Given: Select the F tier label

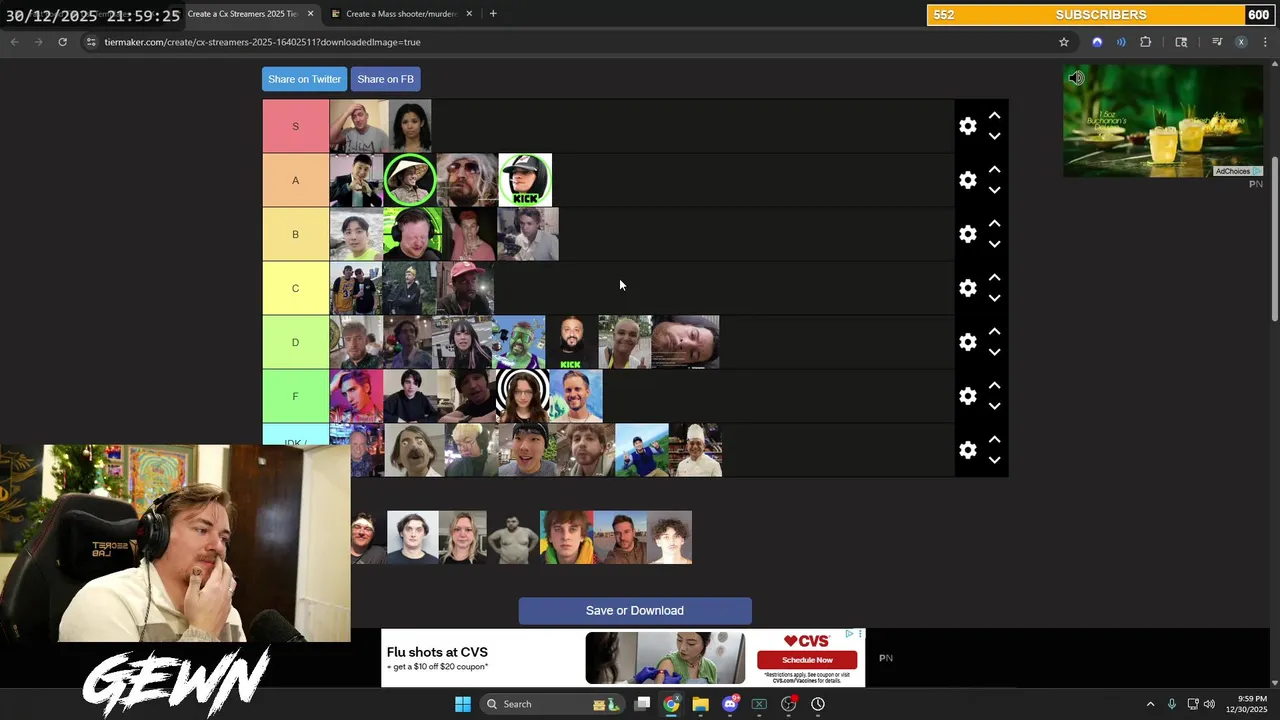Looking at the screenshot, I should coord(295,396).
